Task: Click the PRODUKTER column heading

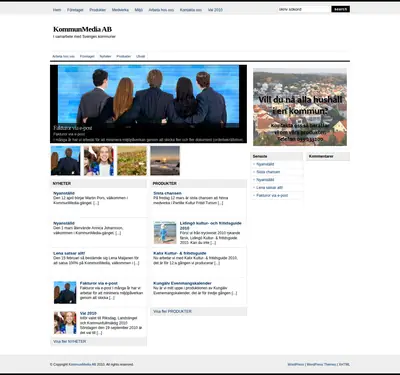Action: [x=165, y=184]
